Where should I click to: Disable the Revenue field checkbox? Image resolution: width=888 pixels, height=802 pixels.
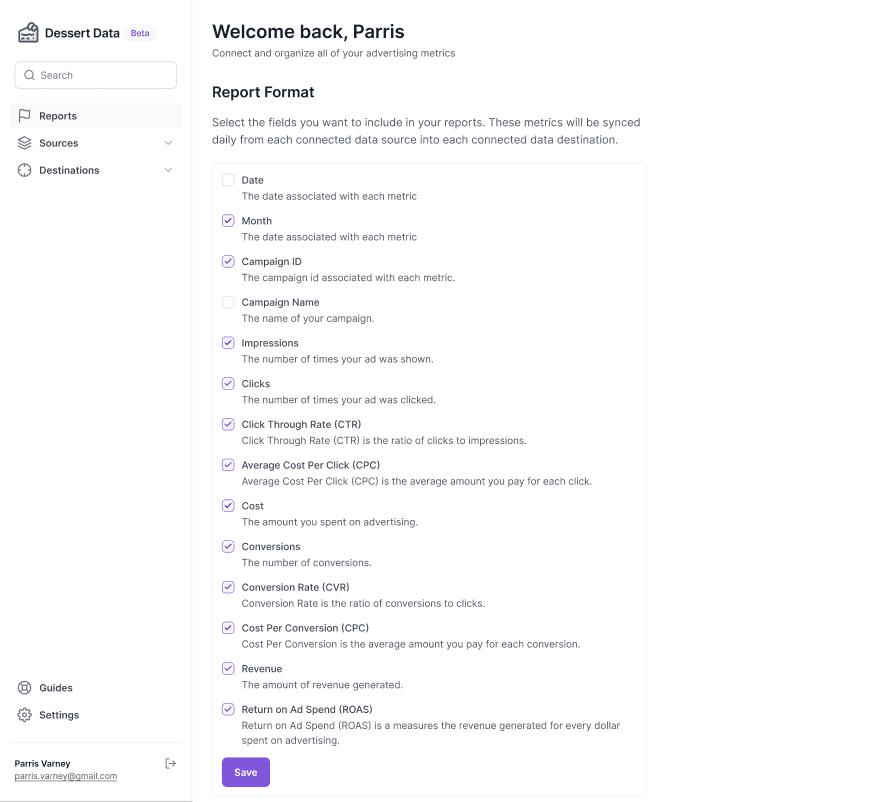click(x=228, y=669)
